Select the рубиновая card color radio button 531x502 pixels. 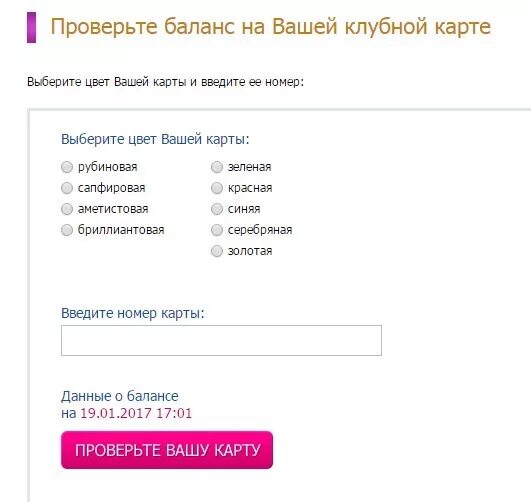(x=67, y=167)
